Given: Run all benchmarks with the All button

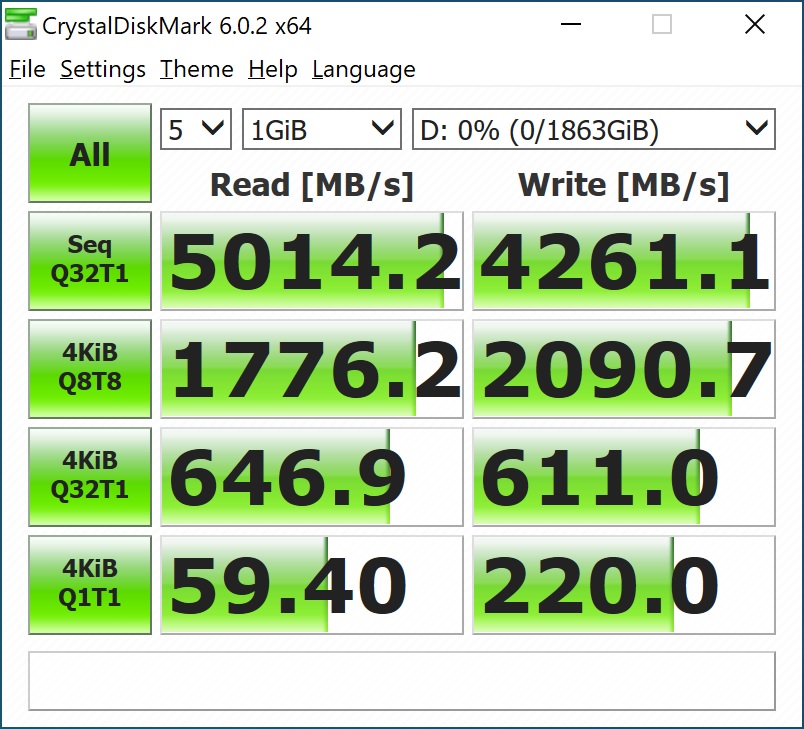Looking at the screenshot, I should click(90, 153).
